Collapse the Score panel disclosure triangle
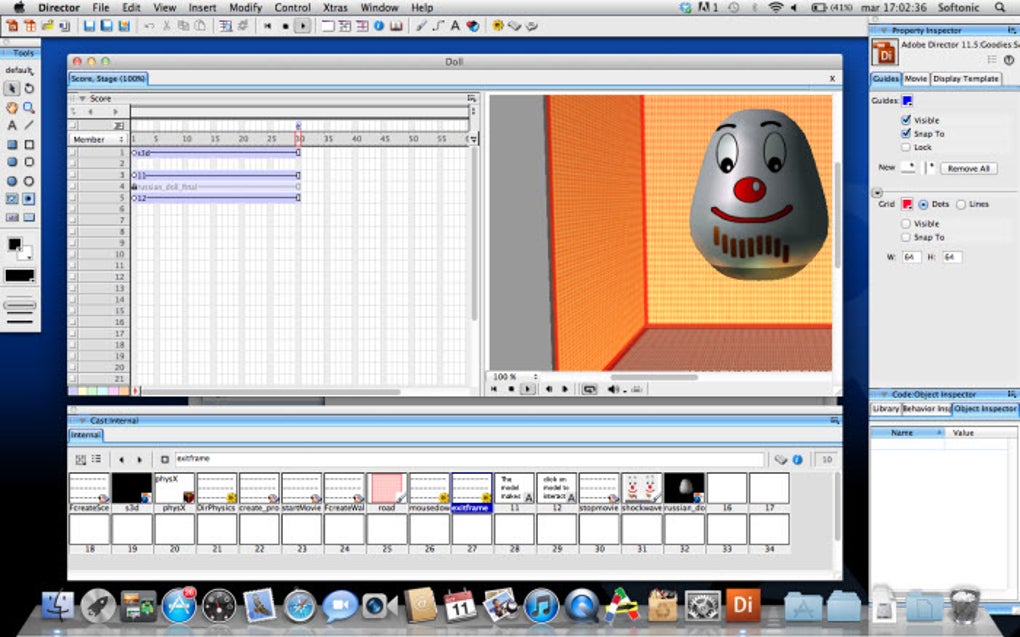 point(82,99)
